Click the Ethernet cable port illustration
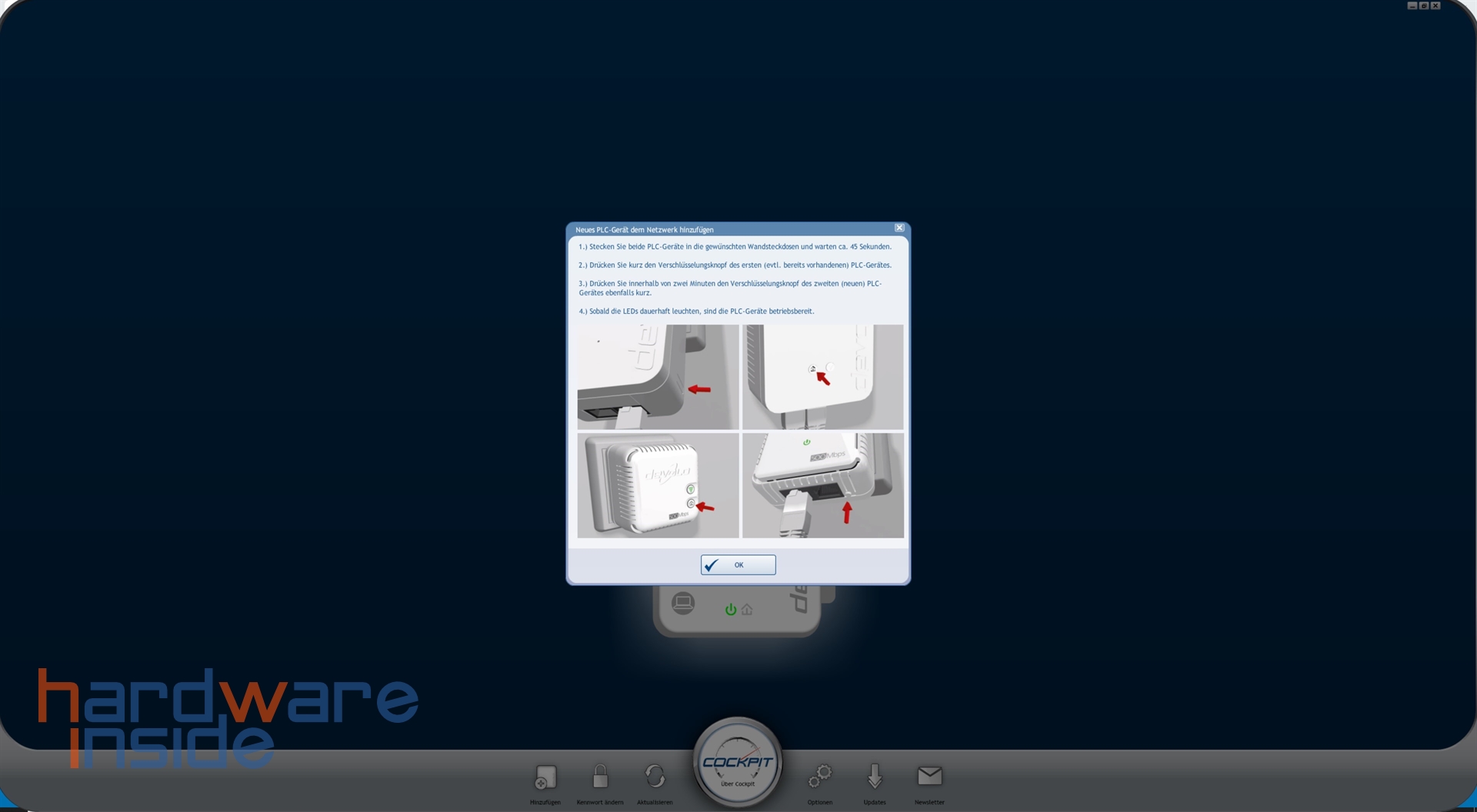The image size is (1477, 812). tap(822, 485)
